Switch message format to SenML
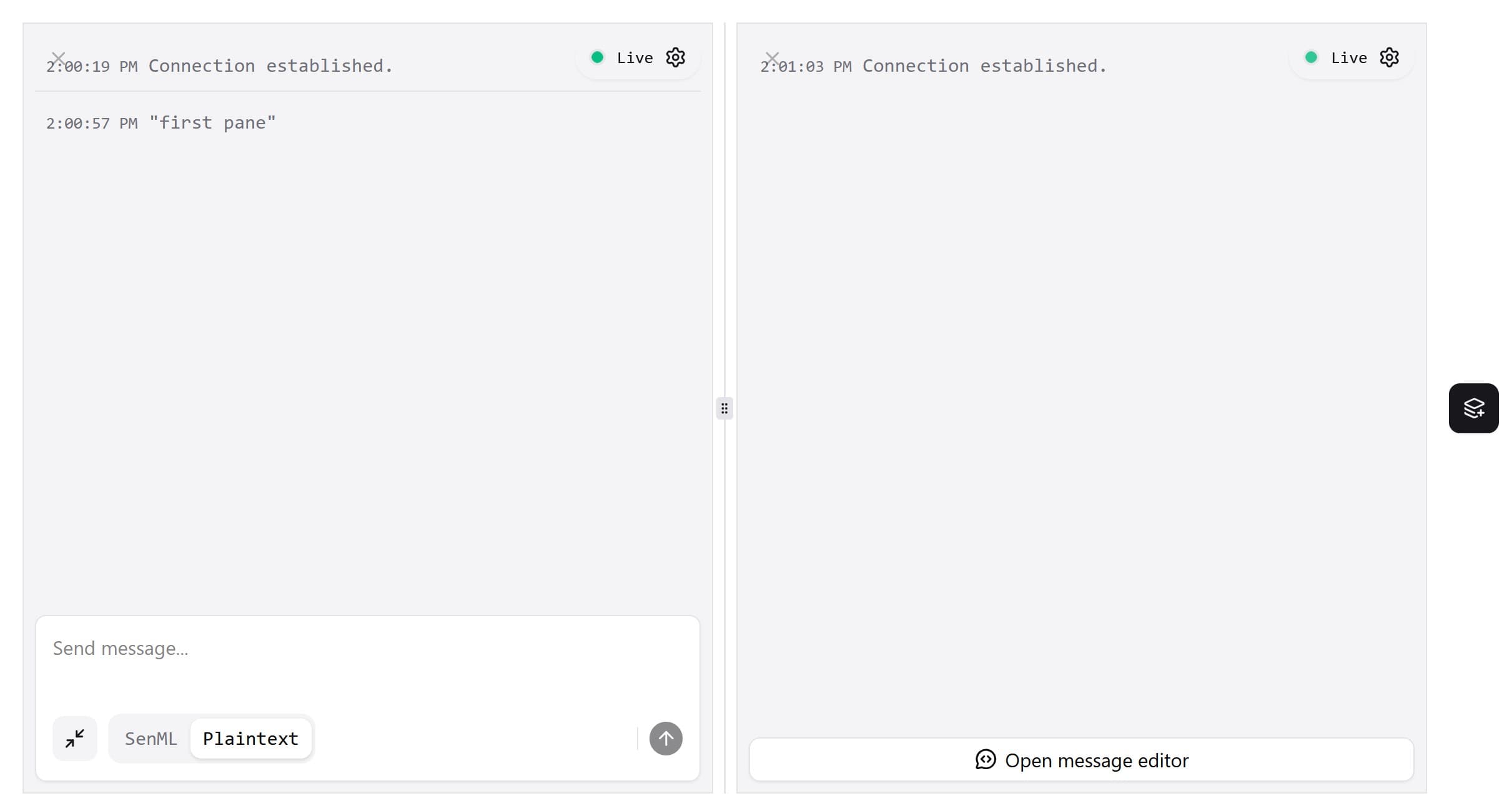Image resolution: width=1512 pixels, height=811 pixels. pyautogui.click(x=151, y=739)
